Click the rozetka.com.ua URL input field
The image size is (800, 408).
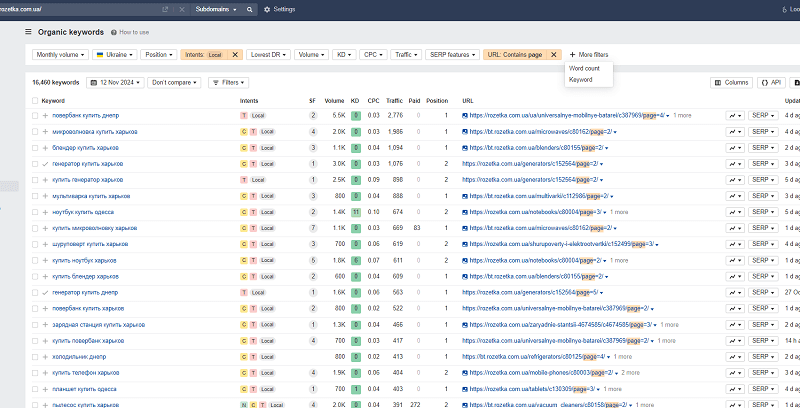point(79,10)
